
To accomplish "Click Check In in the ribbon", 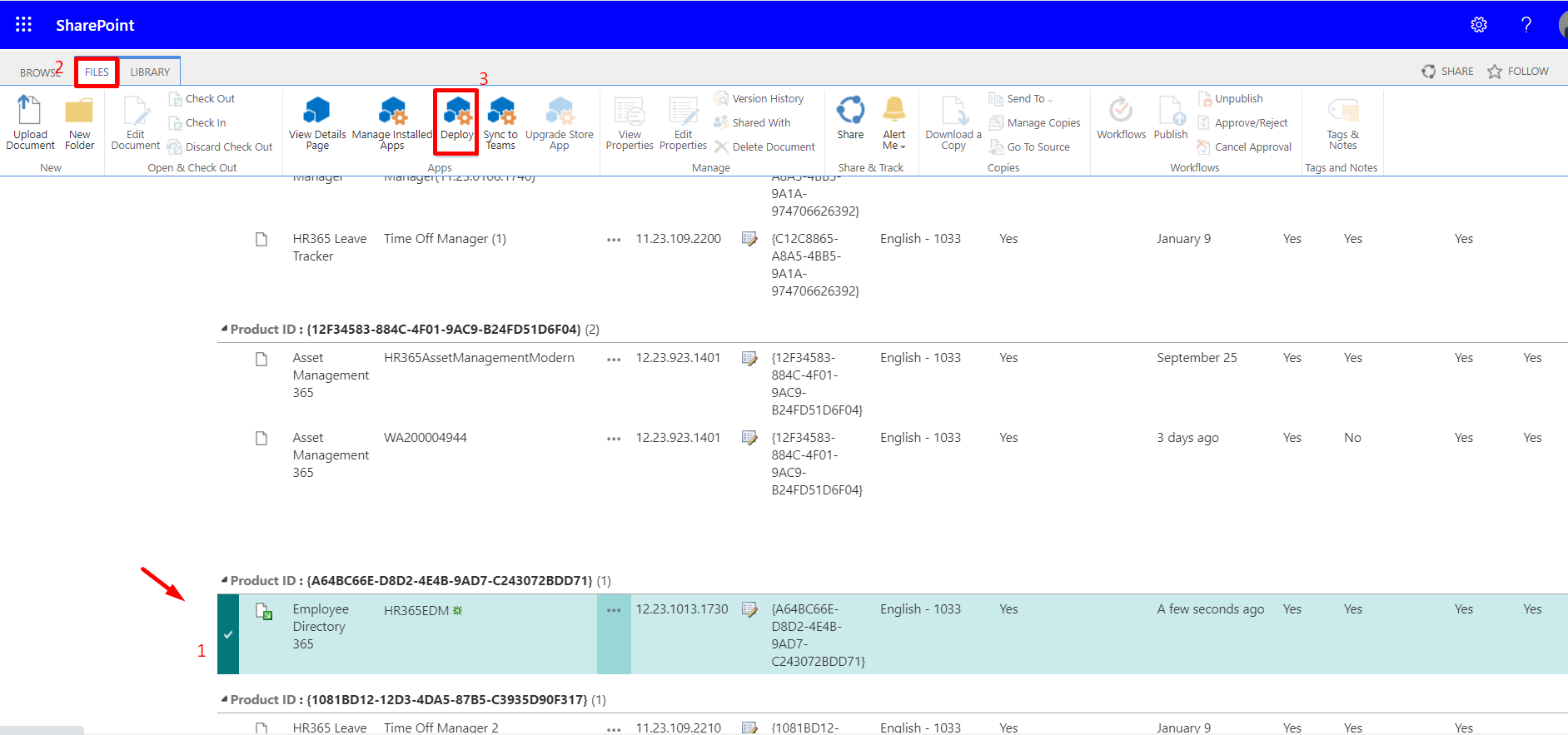I will click(x=197, y=122).
